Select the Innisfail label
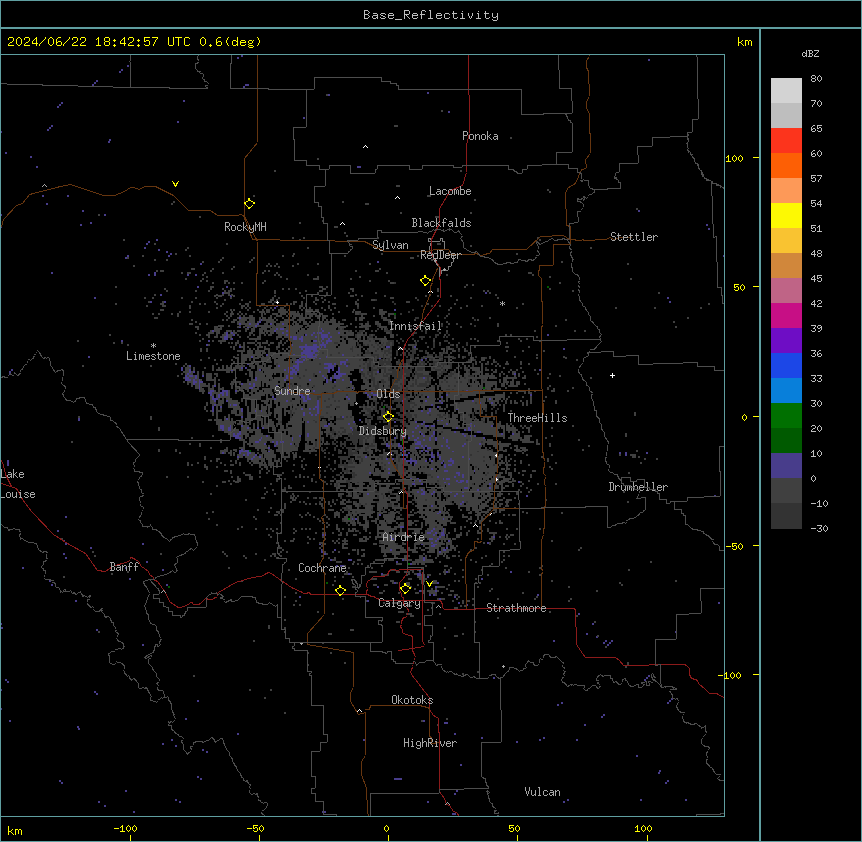This screenshot has width=862, height=842. point(415,326)
